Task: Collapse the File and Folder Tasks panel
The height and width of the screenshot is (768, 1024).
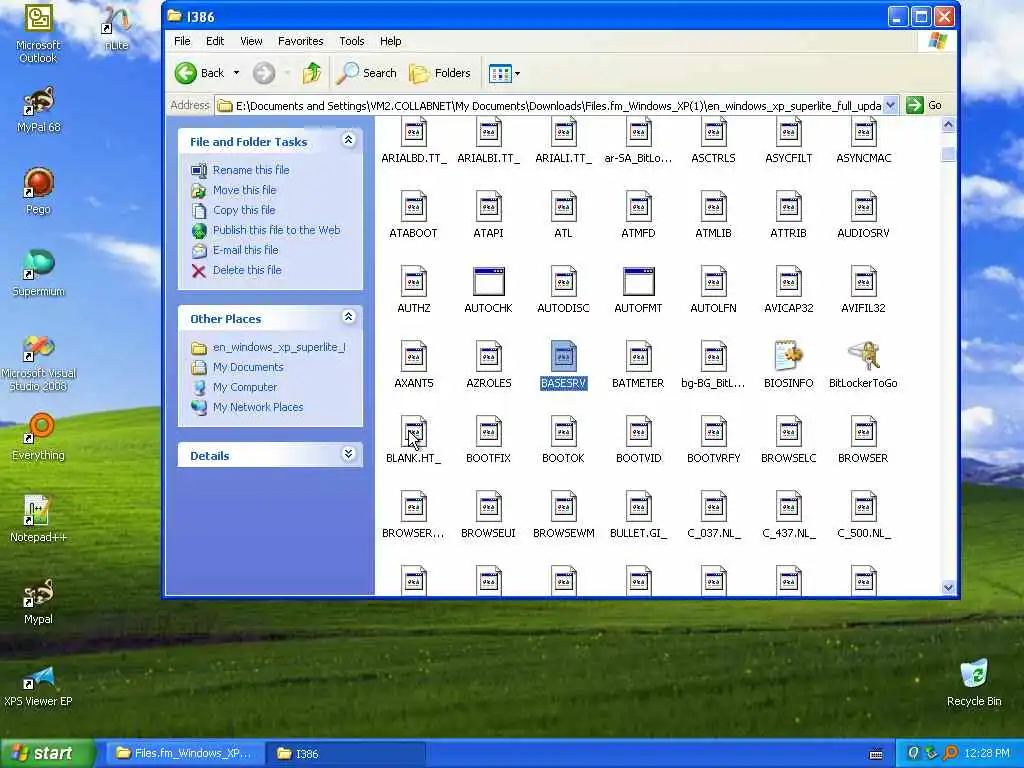Action: pyautogui.click(x=348, y=140)
